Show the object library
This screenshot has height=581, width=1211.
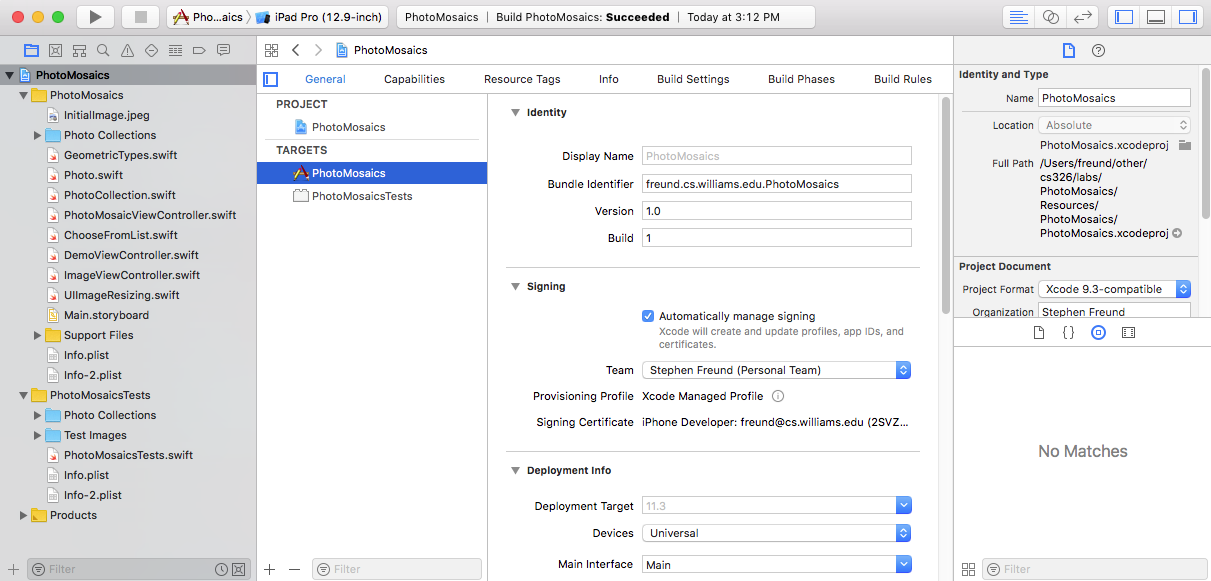pyautogui.click(x=1098, y=333)
